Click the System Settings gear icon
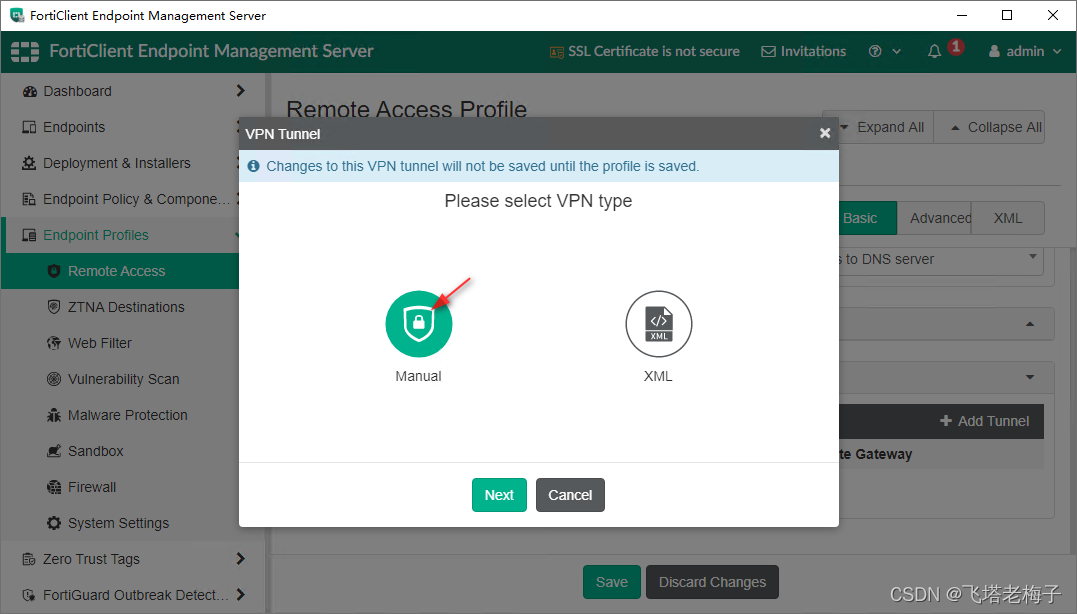Image resolution: width=1077 pixels, height=614 pixels. click(54, 523)
